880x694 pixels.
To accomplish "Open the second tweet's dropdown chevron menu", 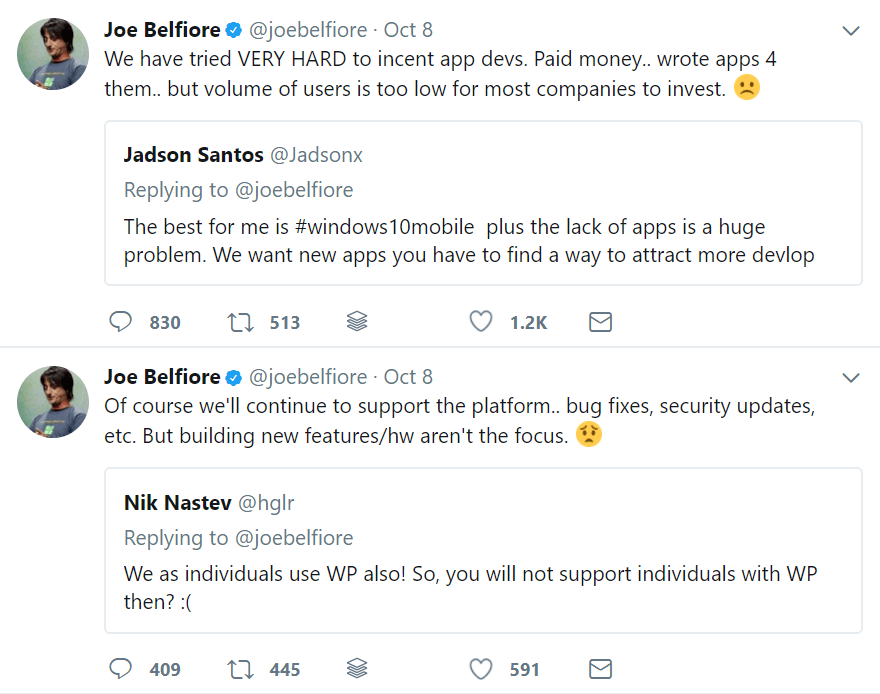I will pyautogui.click(x=851, y=378).
